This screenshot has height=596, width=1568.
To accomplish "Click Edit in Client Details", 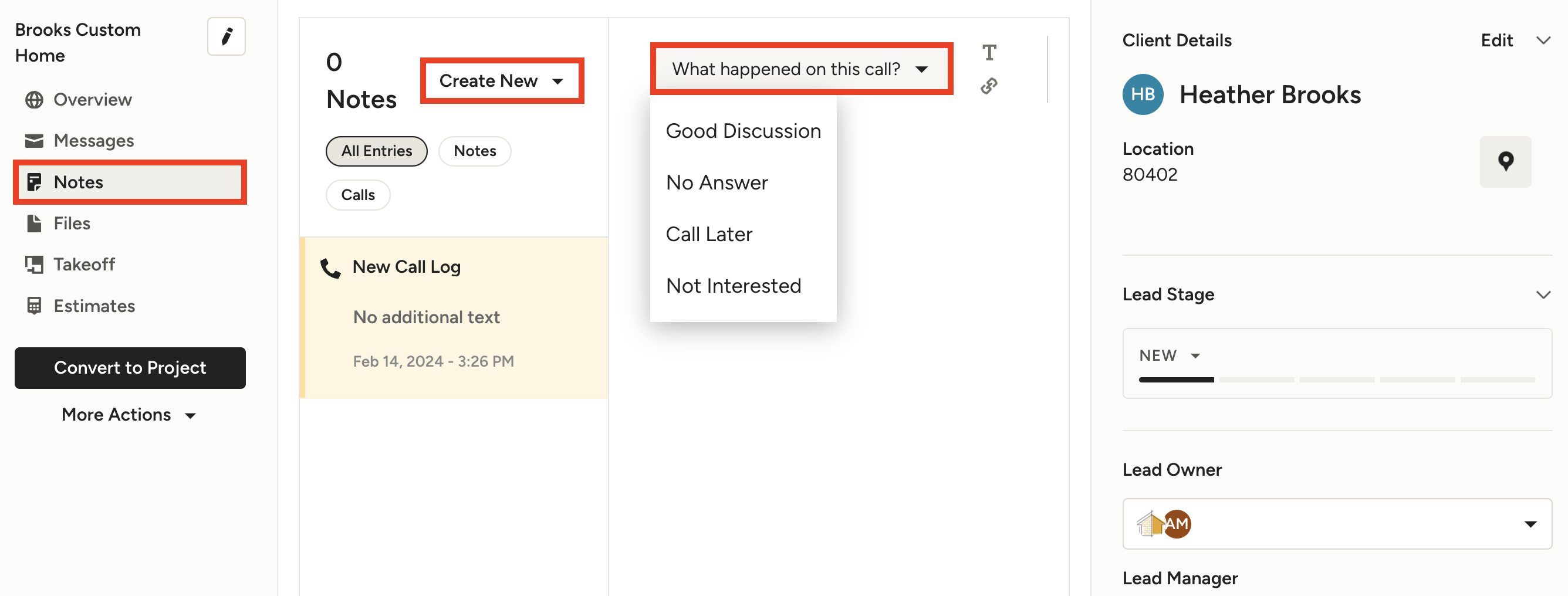I will 1496,40.
